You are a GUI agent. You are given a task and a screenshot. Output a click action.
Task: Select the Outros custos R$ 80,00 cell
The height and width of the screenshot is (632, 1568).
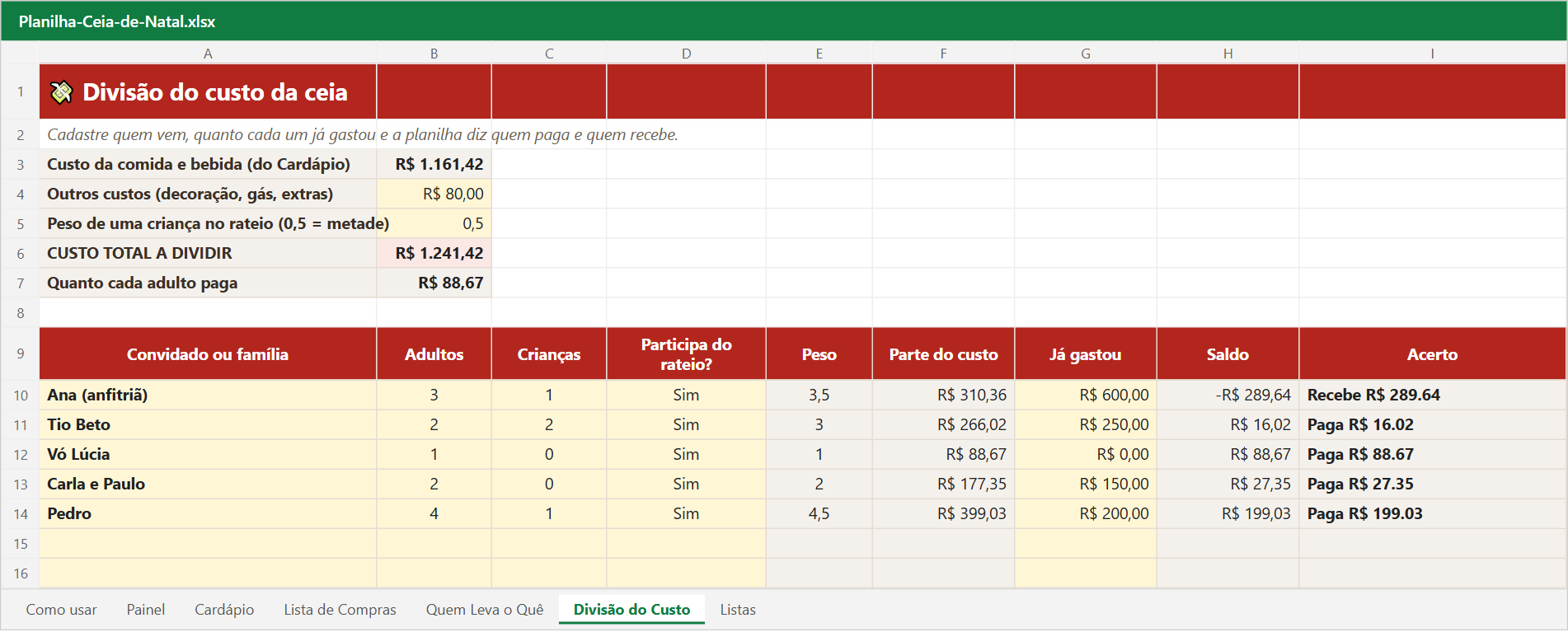point(434,194)
